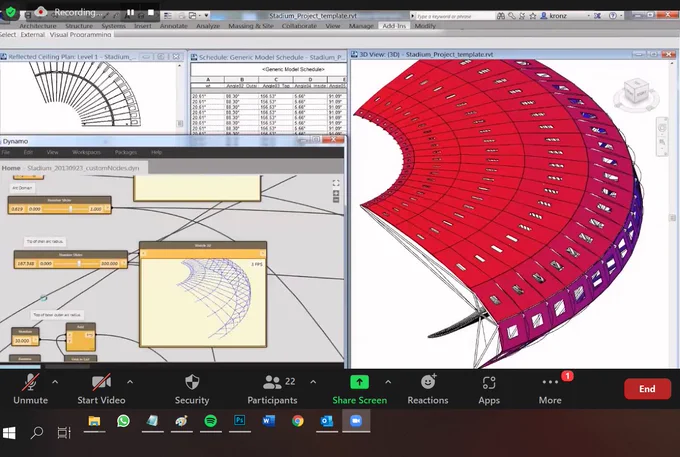Click the green Share Screen icon
Image resolution: width=680 pixels, height=457 pixels.
click(x=360, y=382)
